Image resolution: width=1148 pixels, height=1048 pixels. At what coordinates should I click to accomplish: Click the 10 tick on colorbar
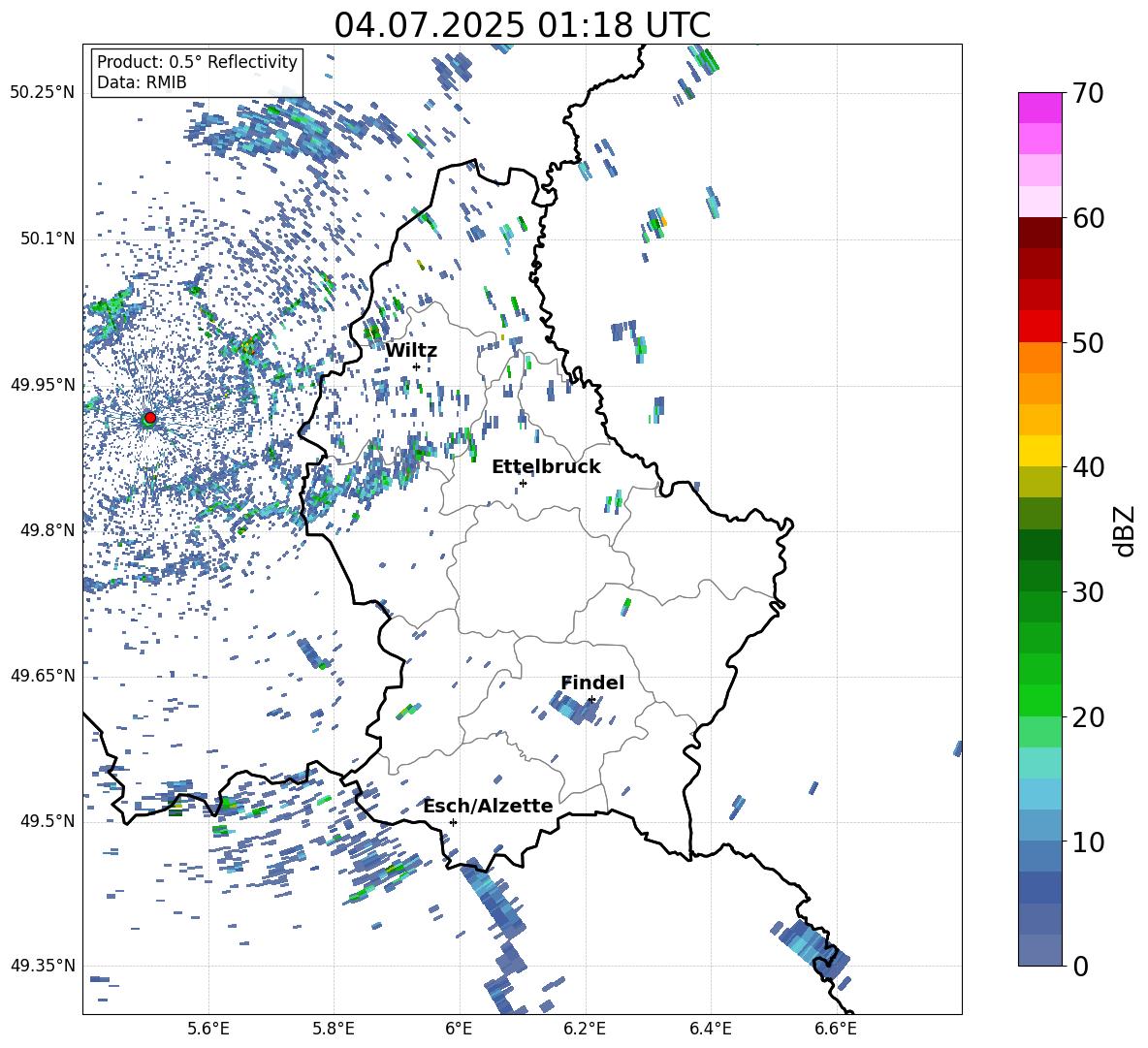[1088, 841]
